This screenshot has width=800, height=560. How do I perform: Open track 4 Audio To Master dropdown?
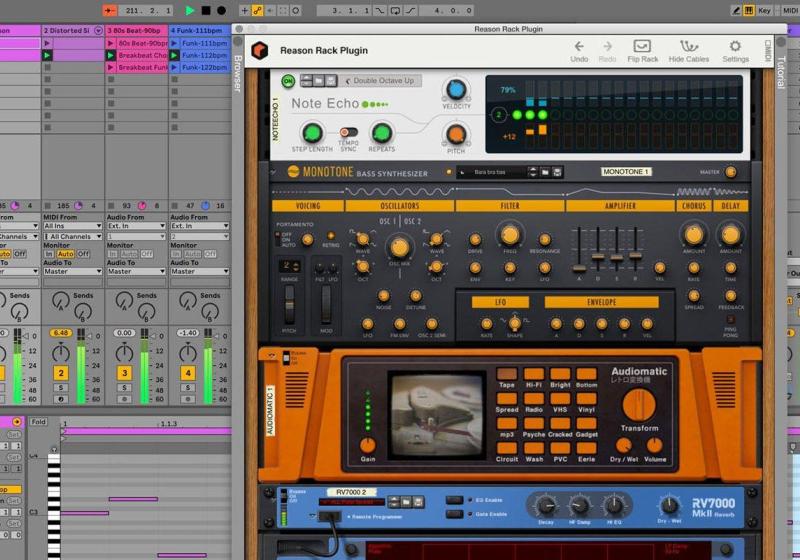(x=199, y=271)
